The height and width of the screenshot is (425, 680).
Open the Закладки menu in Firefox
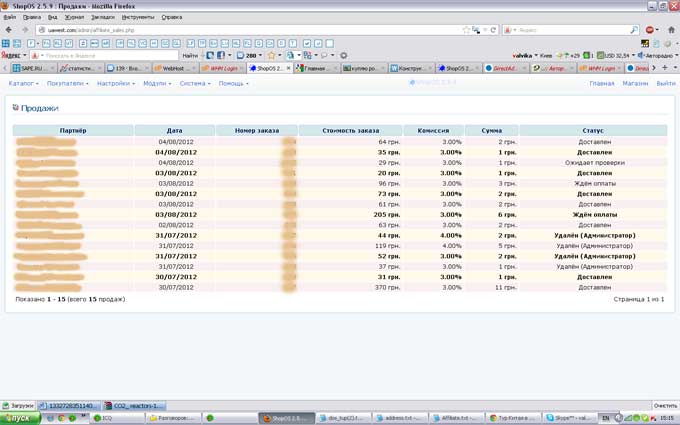102,17
